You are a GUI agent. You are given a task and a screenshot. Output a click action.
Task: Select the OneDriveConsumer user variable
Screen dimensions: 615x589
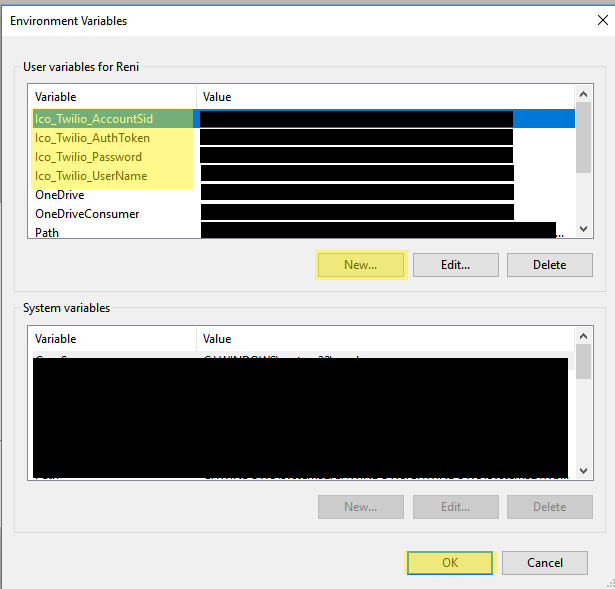pos(87,214)
